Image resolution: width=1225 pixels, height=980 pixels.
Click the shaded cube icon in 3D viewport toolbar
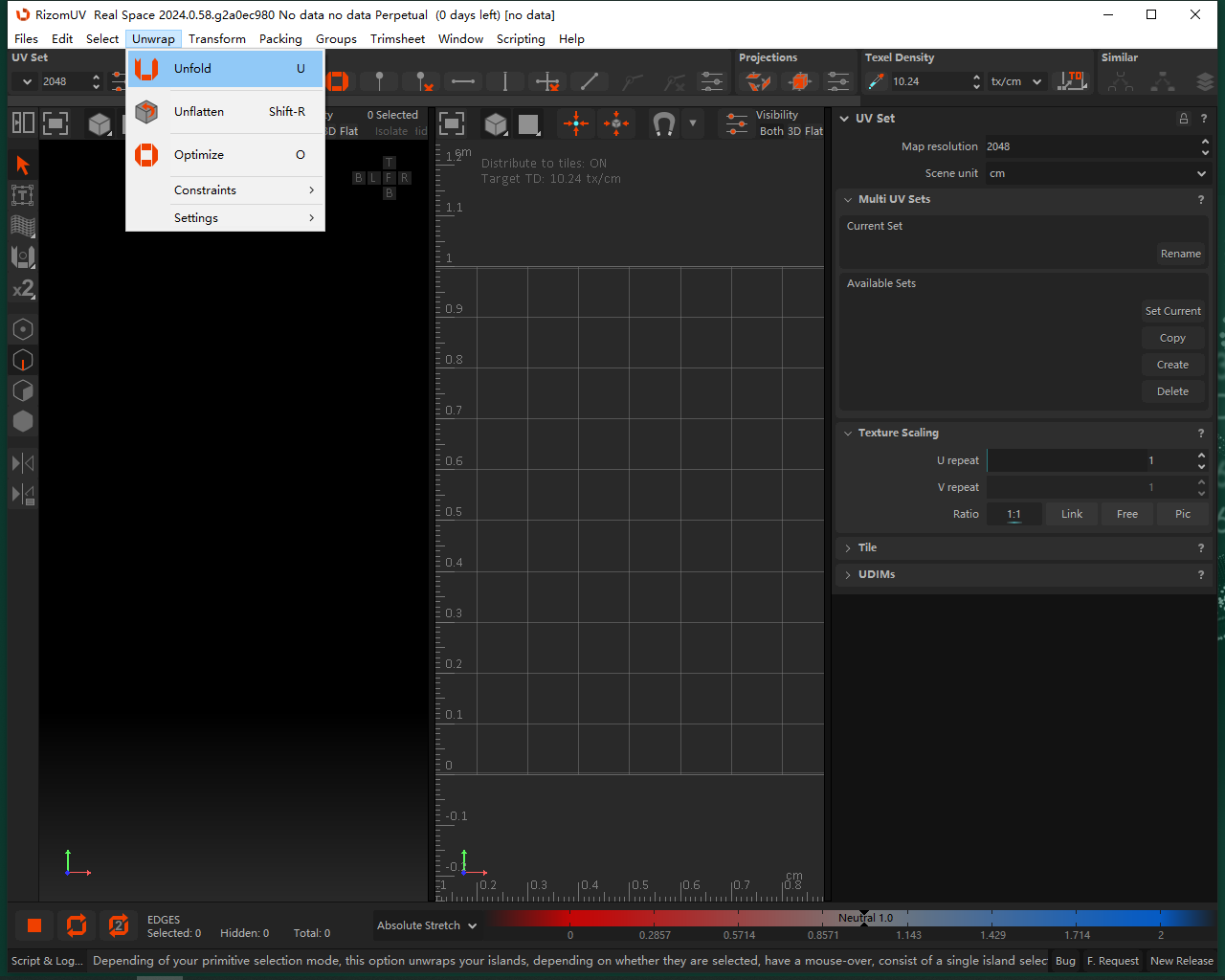[100, 123]
